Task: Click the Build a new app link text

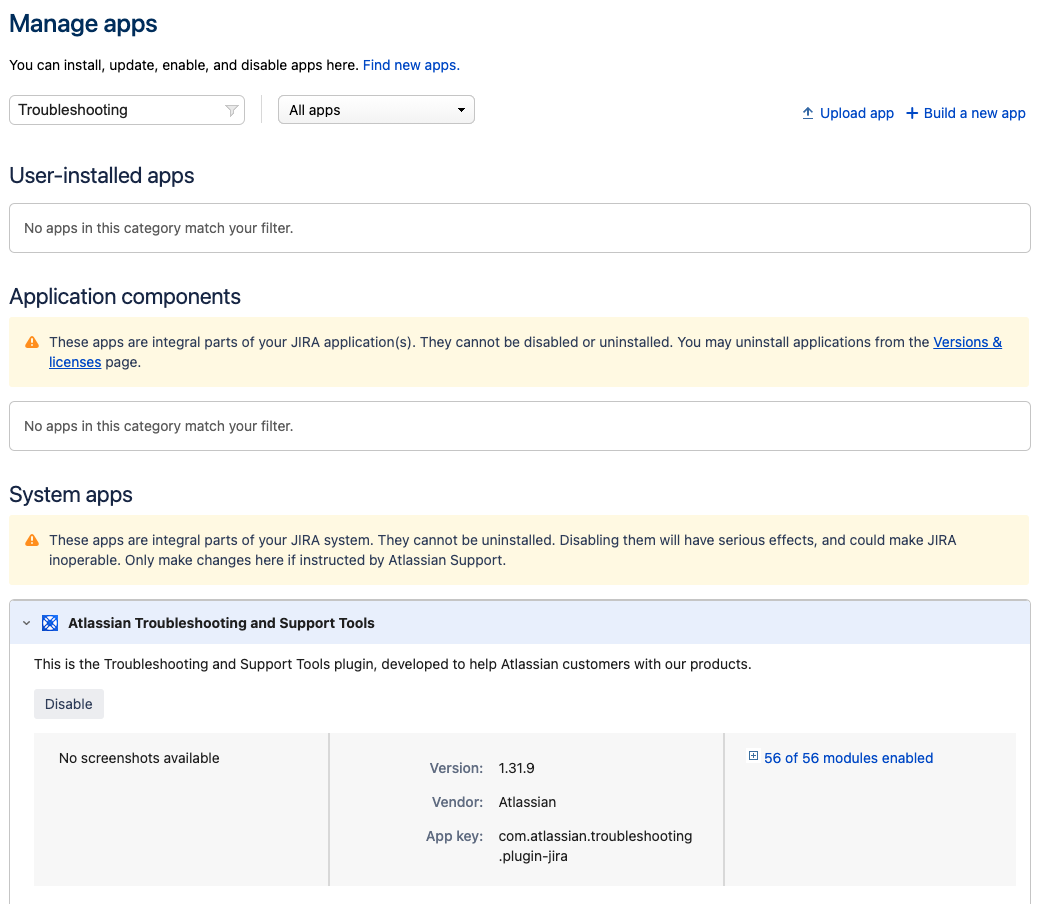Action: tap(975, 113)
